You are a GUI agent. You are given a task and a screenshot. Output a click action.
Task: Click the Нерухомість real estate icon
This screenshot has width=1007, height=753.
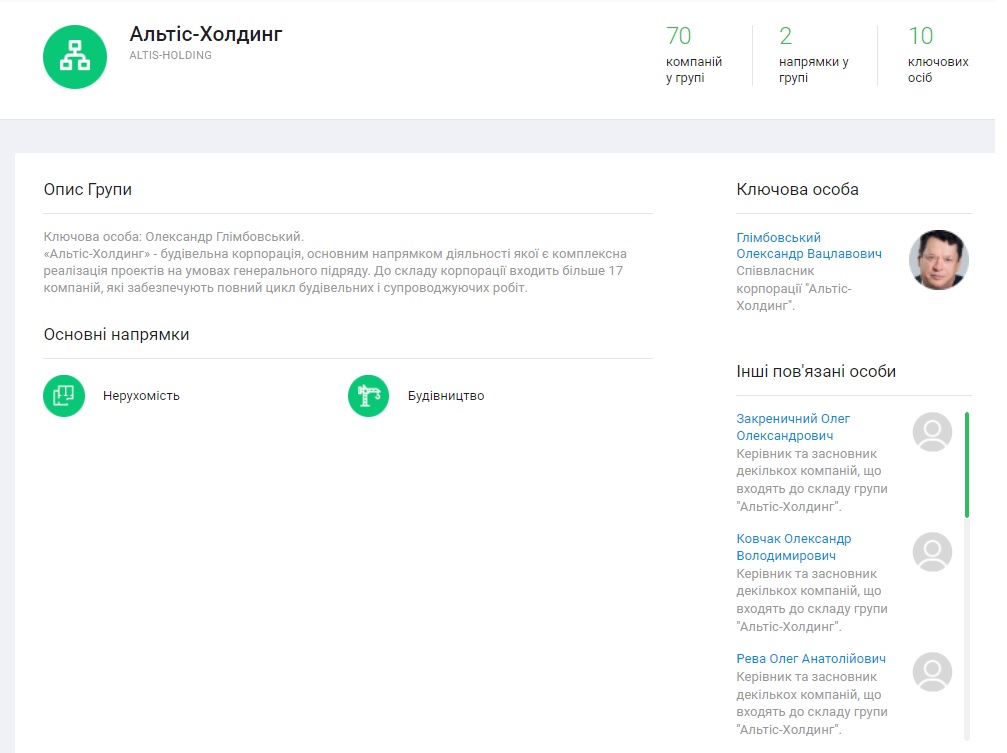64,396
